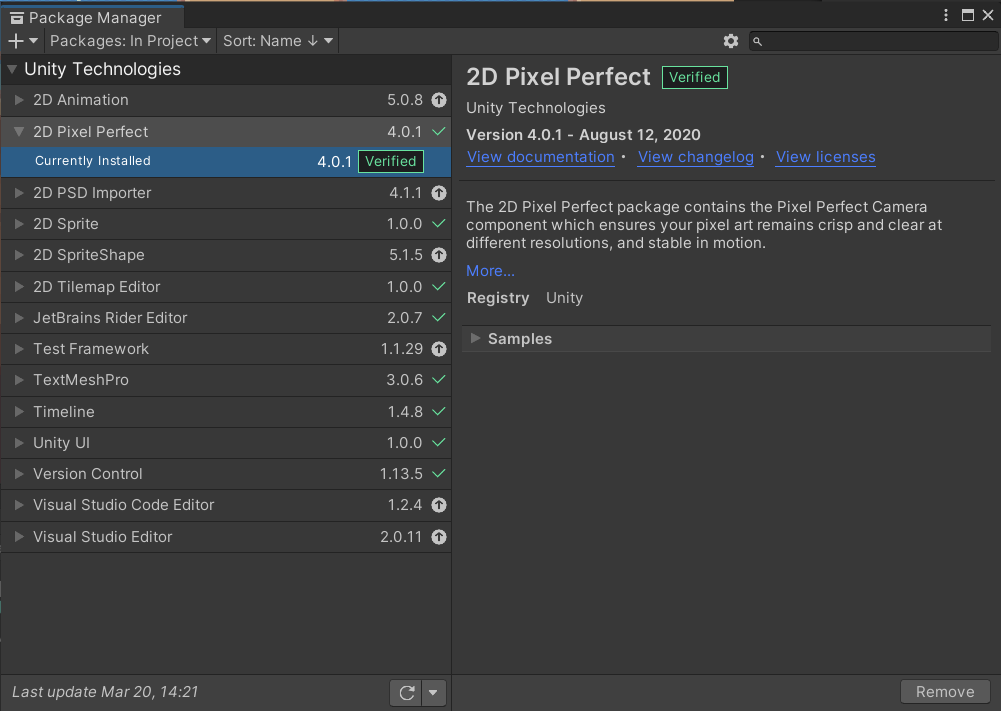Click the installed checkmark for TextMeshPro

(439, 379)
